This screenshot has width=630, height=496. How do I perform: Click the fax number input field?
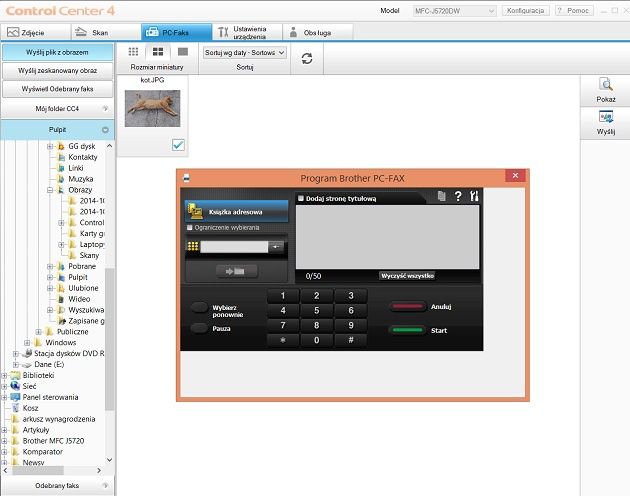click(234, 246)
